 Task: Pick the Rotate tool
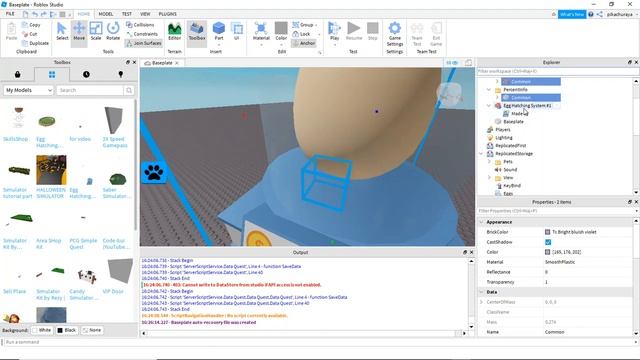pyautogui.click(x=113, y=31)
